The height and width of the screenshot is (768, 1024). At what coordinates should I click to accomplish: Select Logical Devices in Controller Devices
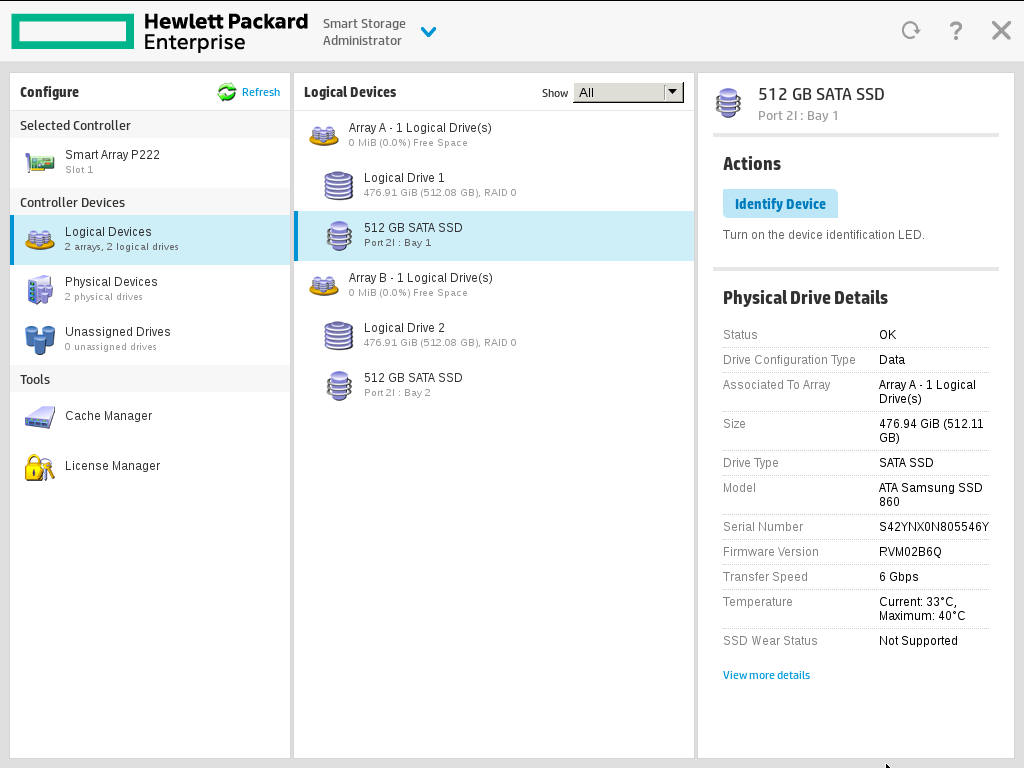[150, 240]
